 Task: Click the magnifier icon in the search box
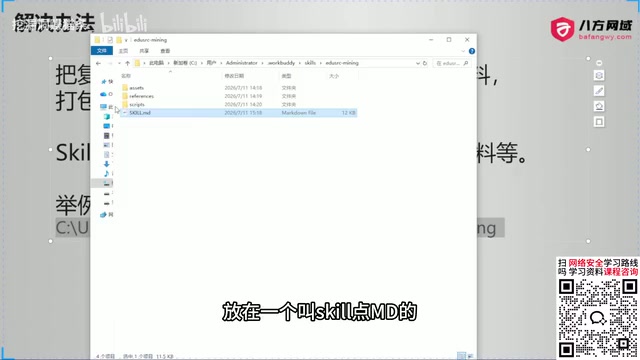pos(466,63)
